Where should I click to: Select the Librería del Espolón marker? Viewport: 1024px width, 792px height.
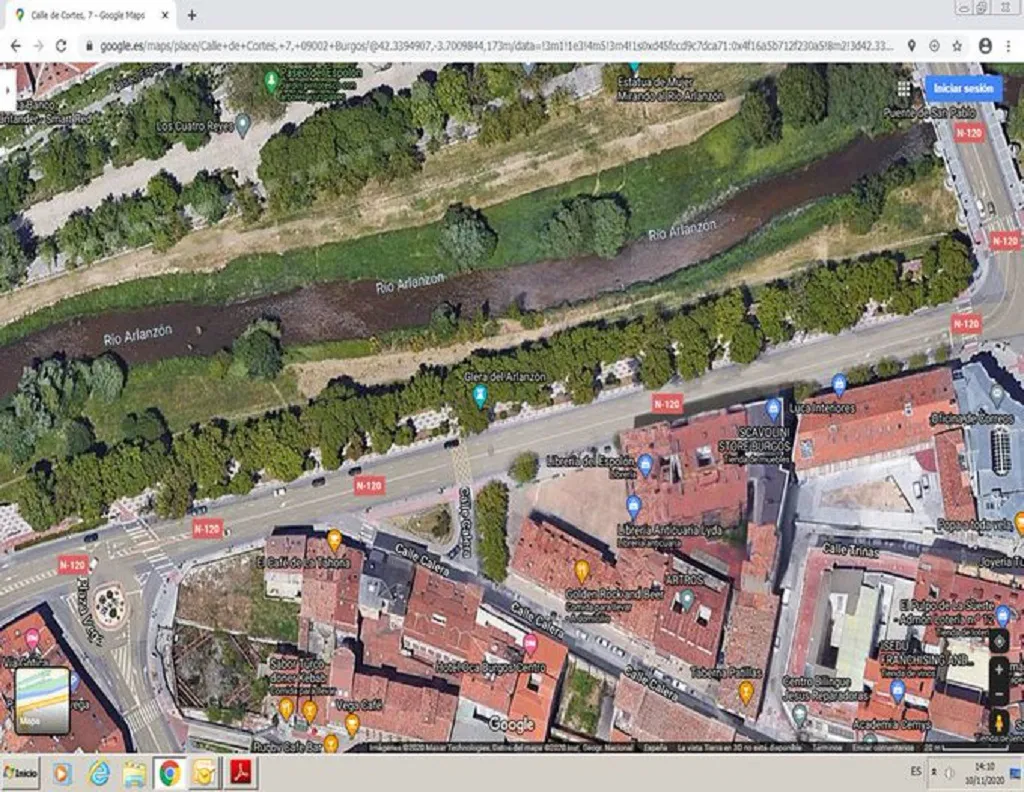point(645,465)
